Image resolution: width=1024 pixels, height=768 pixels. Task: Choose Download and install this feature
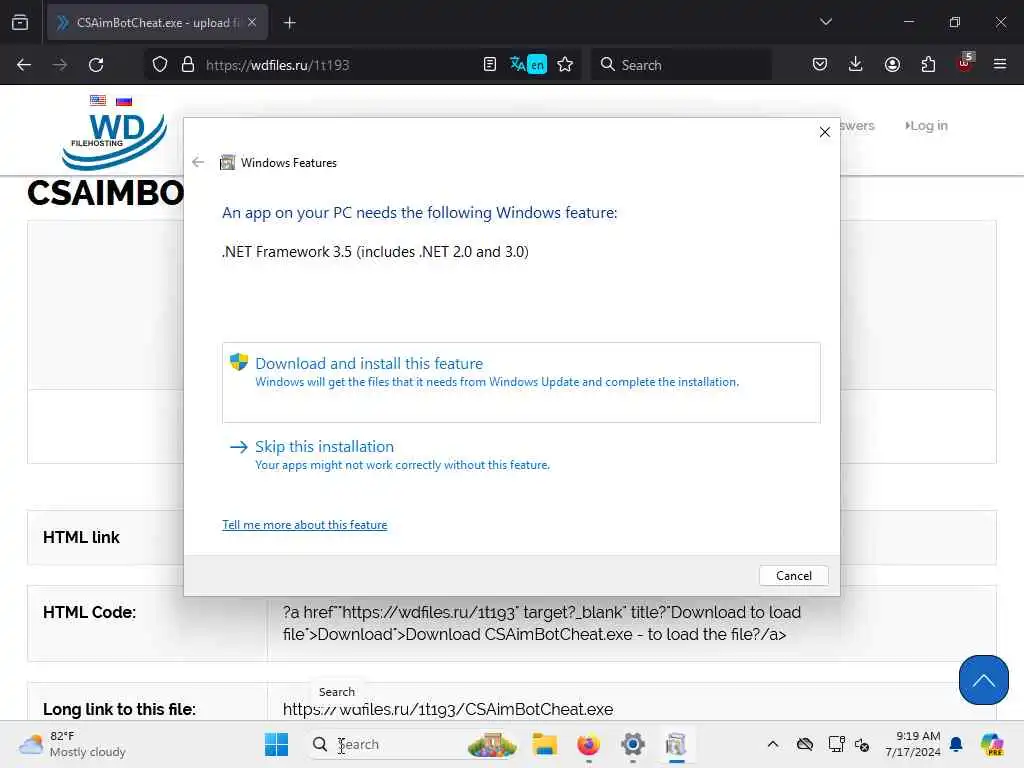click(x=521, y=382)
